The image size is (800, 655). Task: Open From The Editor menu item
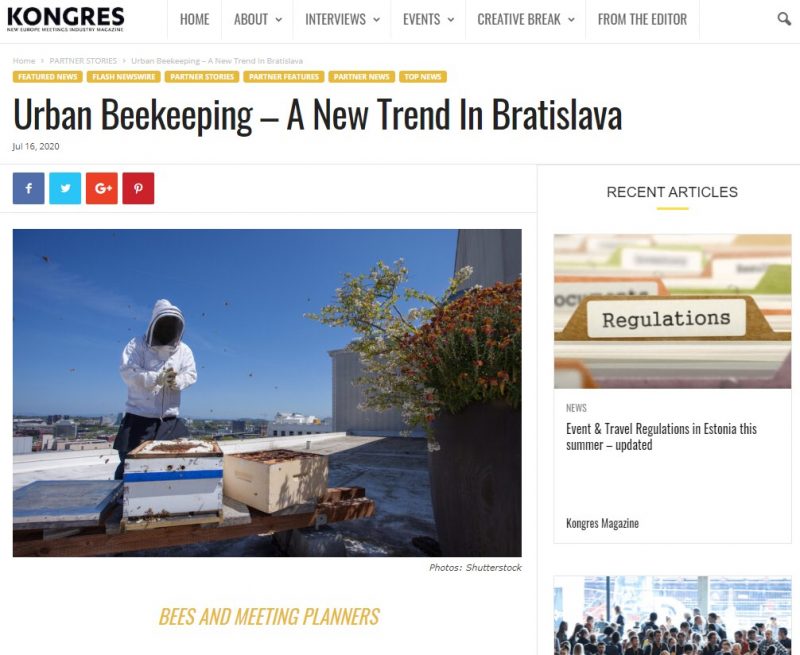(x=642, y=19)
